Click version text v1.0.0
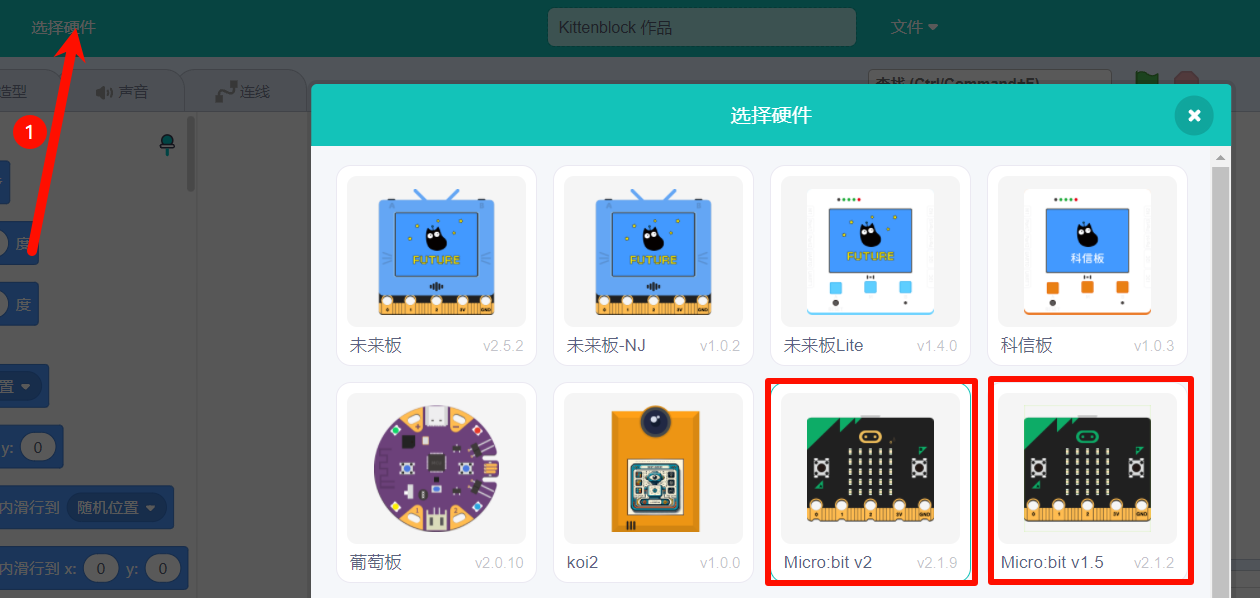Image resolution: width=1260 pixels, height=598 pixels. coord(720,562)
